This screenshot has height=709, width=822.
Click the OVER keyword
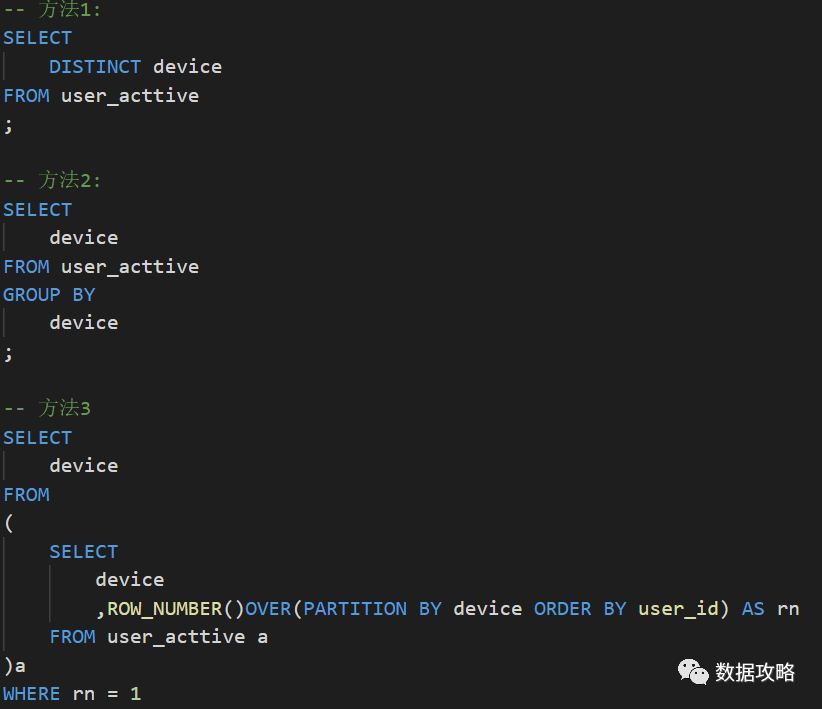point(268,608)
